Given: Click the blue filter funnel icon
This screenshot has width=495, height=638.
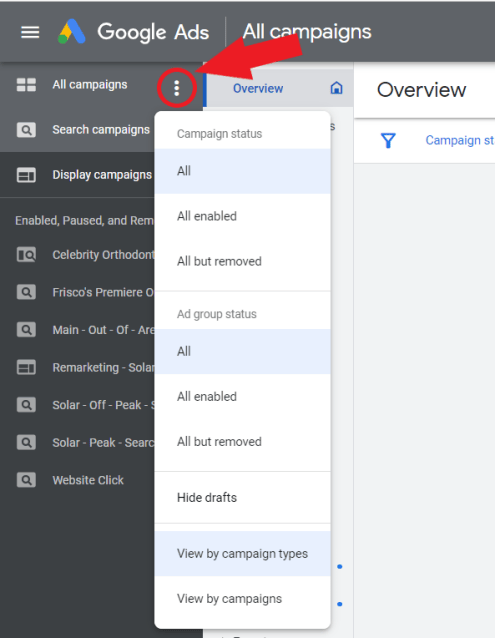Looking at the screenshot, I should pyautogui.click(x=388, y=140).
